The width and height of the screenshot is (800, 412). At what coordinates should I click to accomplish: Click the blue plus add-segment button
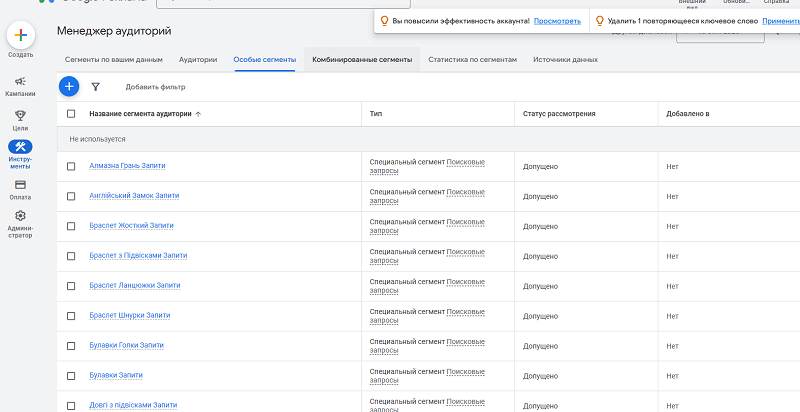pyautogui.click(x=69, y=87)
